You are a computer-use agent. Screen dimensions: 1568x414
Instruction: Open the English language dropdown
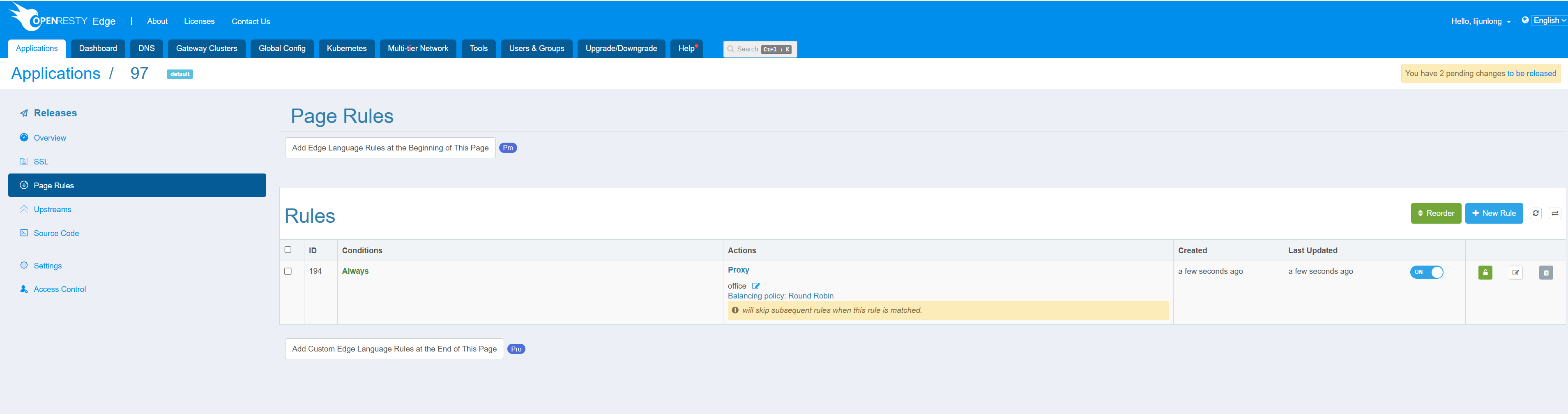click(1549, 20)
